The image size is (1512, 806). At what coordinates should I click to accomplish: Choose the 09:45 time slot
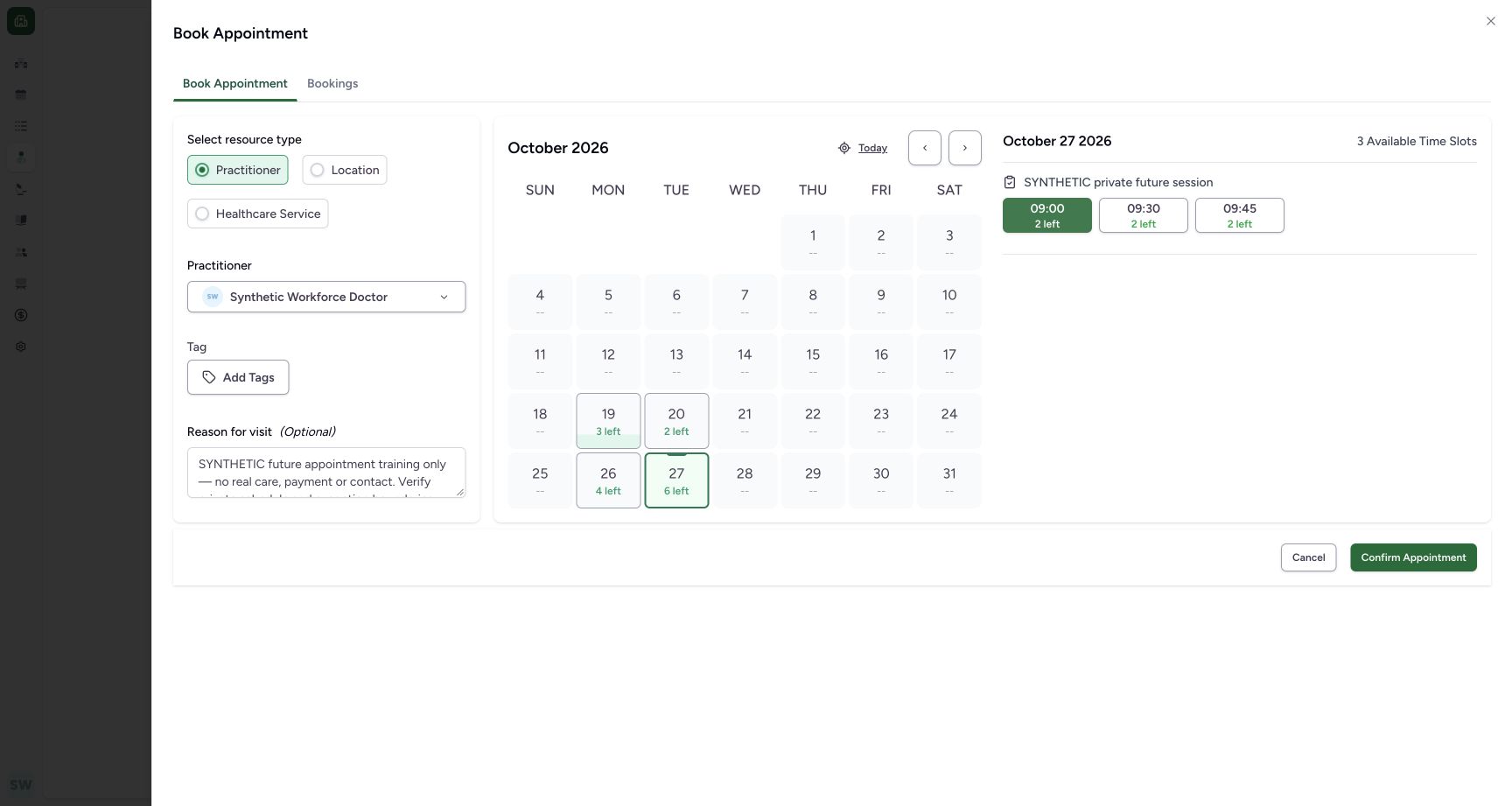(x=1240, y=215)
